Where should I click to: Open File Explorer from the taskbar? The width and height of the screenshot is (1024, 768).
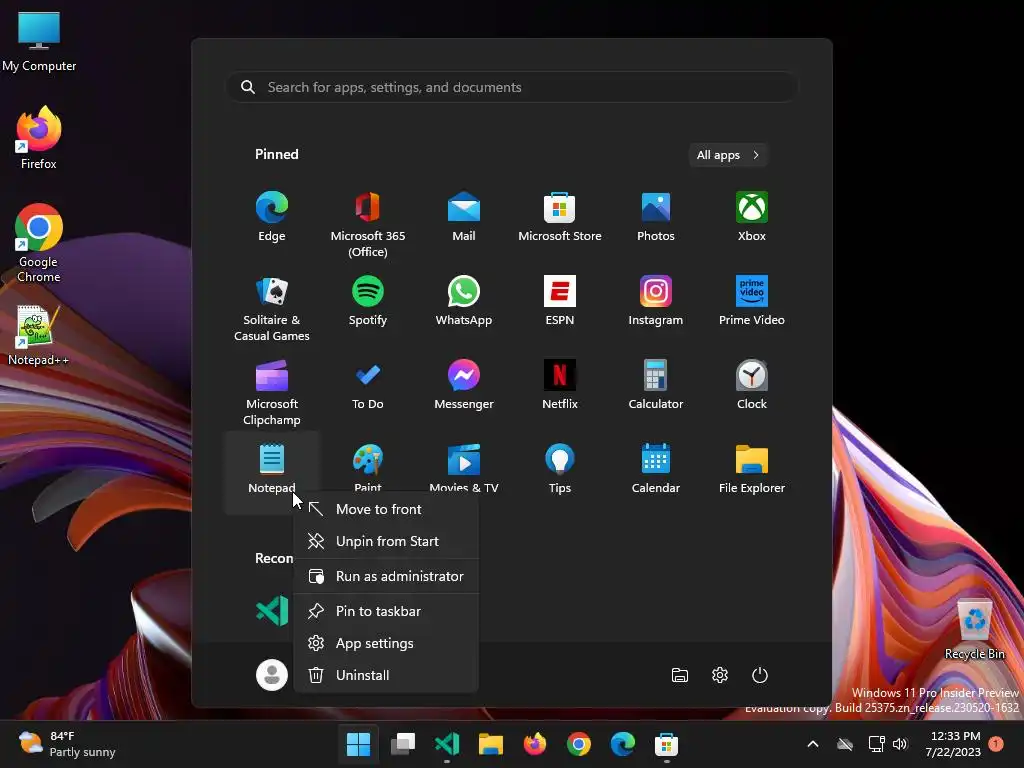click(x=490, y=744)
